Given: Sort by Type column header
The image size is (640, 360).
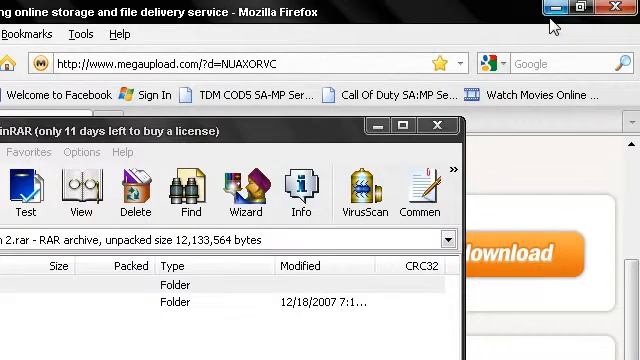Looking at the screenshot, I should [x=216, y=266].
